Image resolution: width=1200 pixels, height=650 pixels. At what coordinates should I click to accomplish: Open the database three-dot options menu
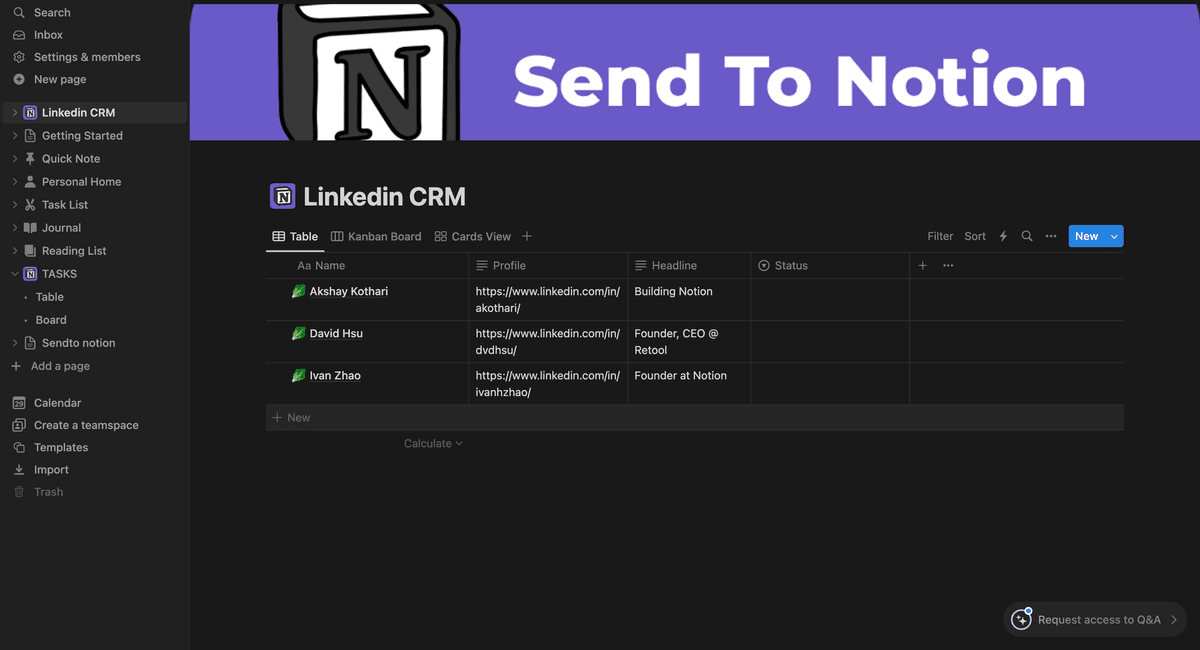pyautogui.click(x=1051, y=237)
